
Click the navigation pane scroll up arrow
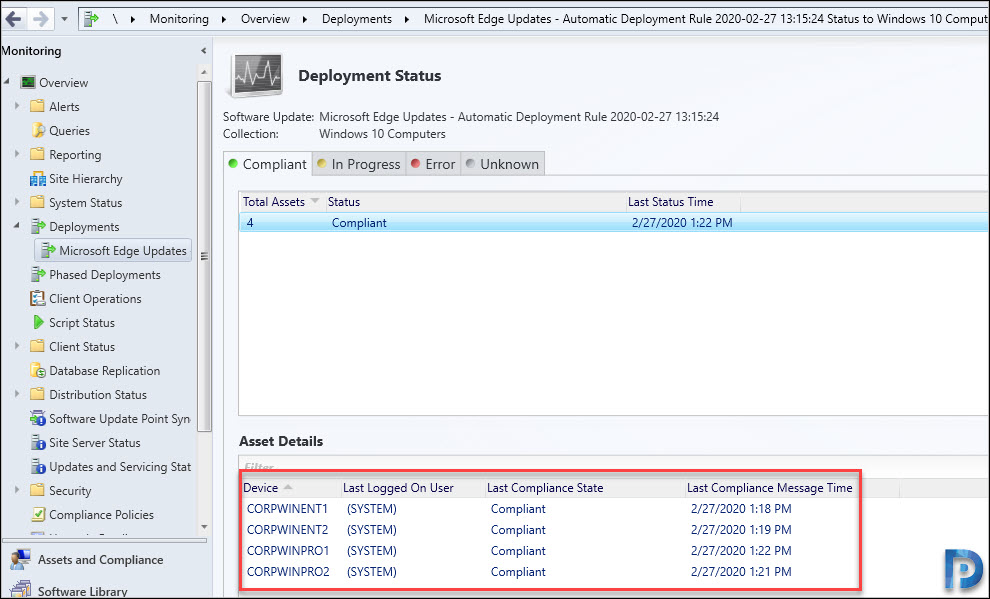[x=204, y=72]
